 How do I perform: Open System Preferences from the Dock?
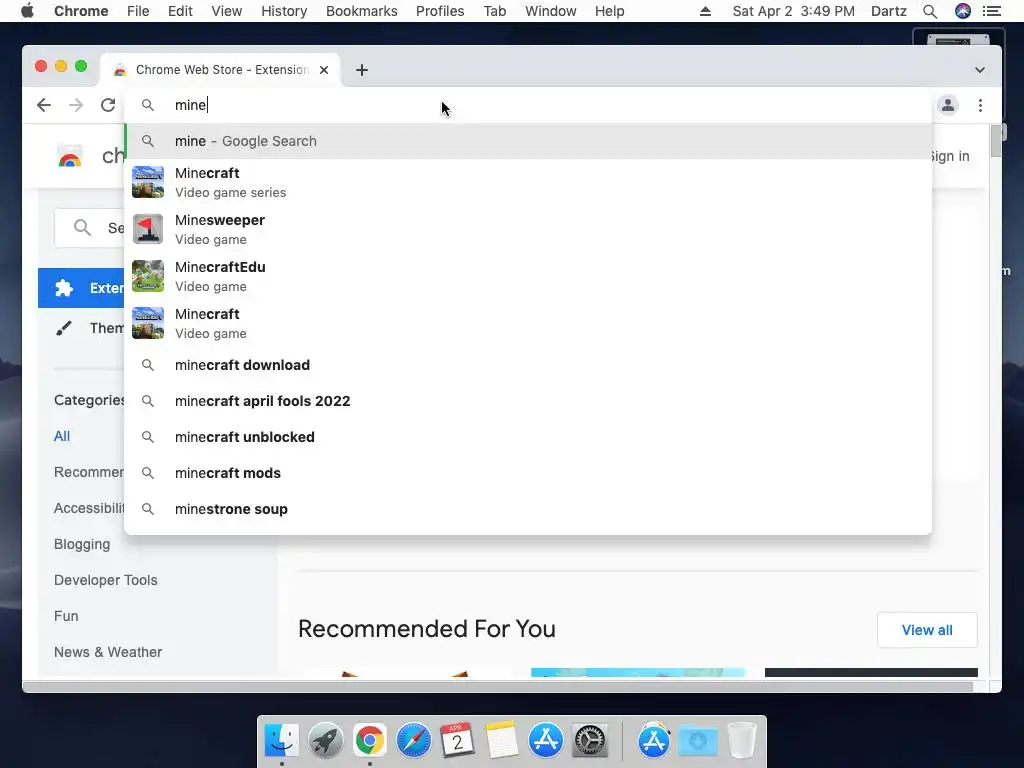click(590, 740)
